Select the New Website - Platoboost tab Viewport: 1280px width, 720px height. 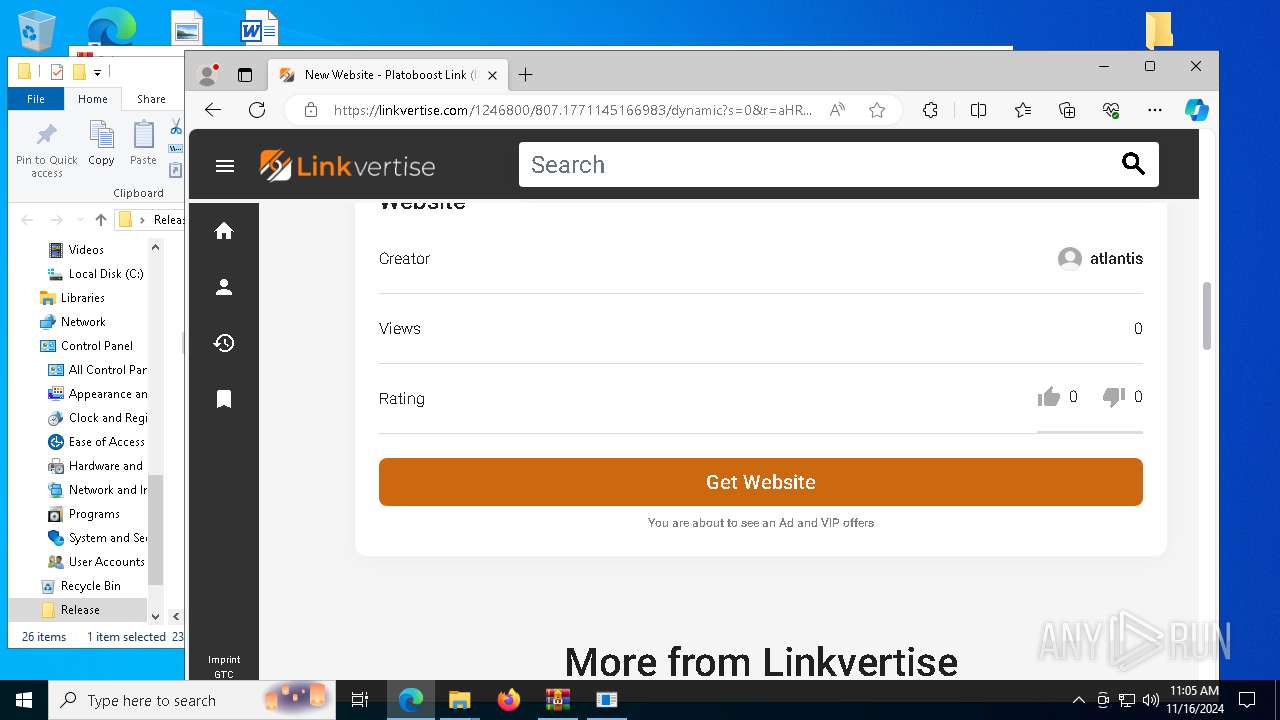tap(388, 75)
